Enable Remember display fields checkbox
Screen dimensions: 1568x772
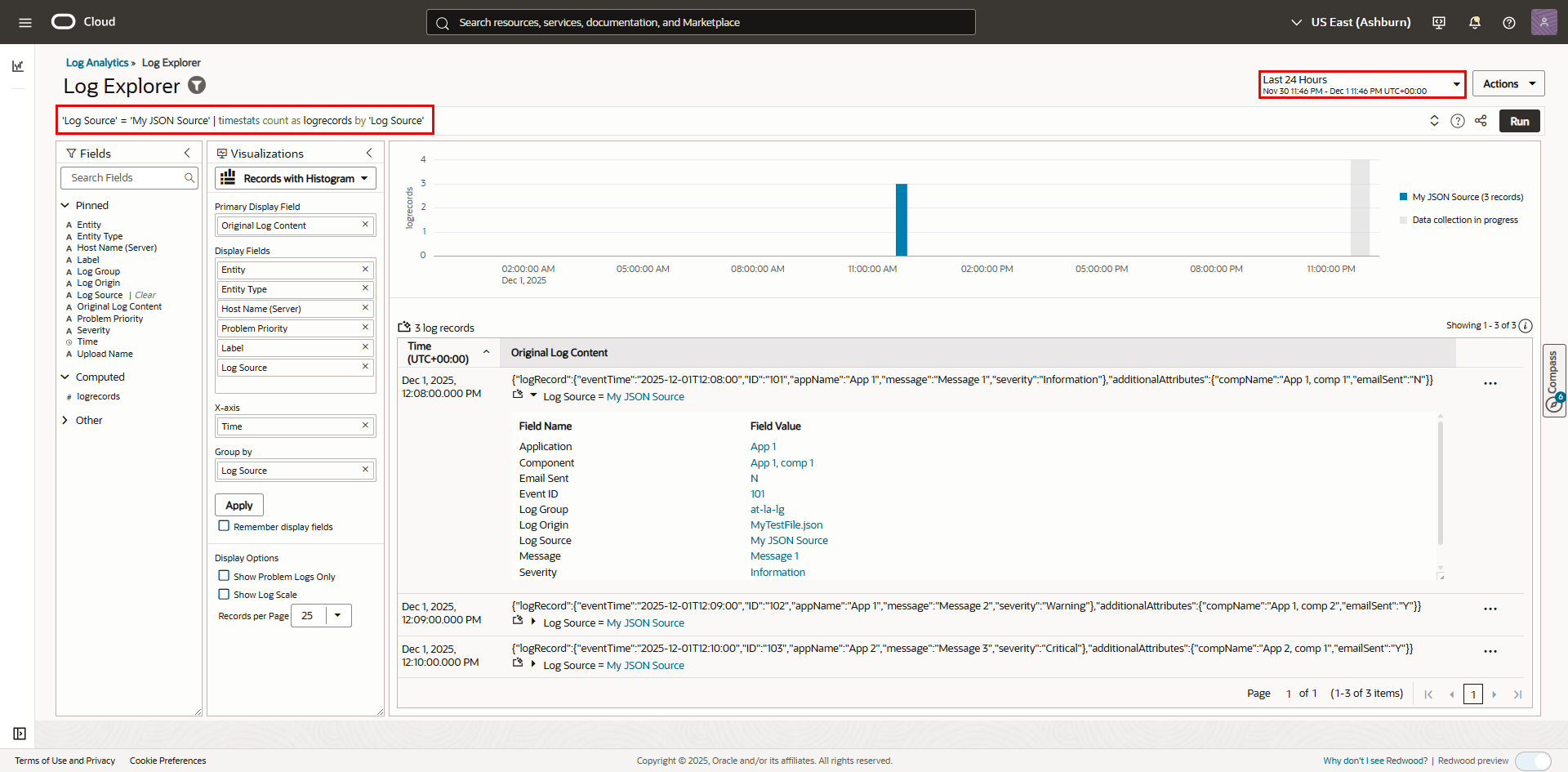coord(224,526)
